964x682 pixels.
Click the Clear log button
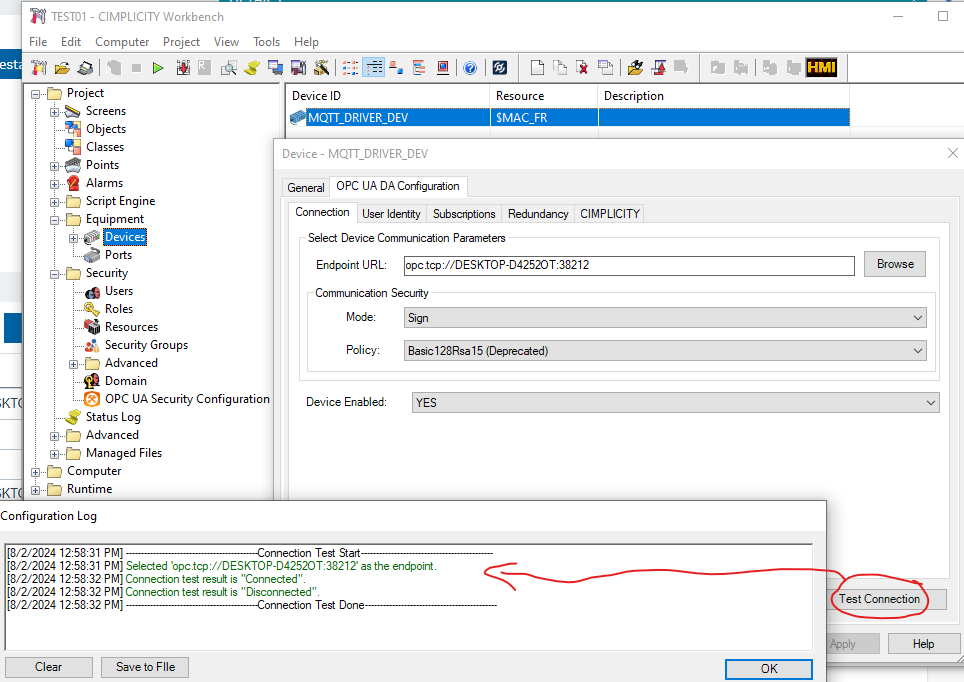[x=49, y=667]
